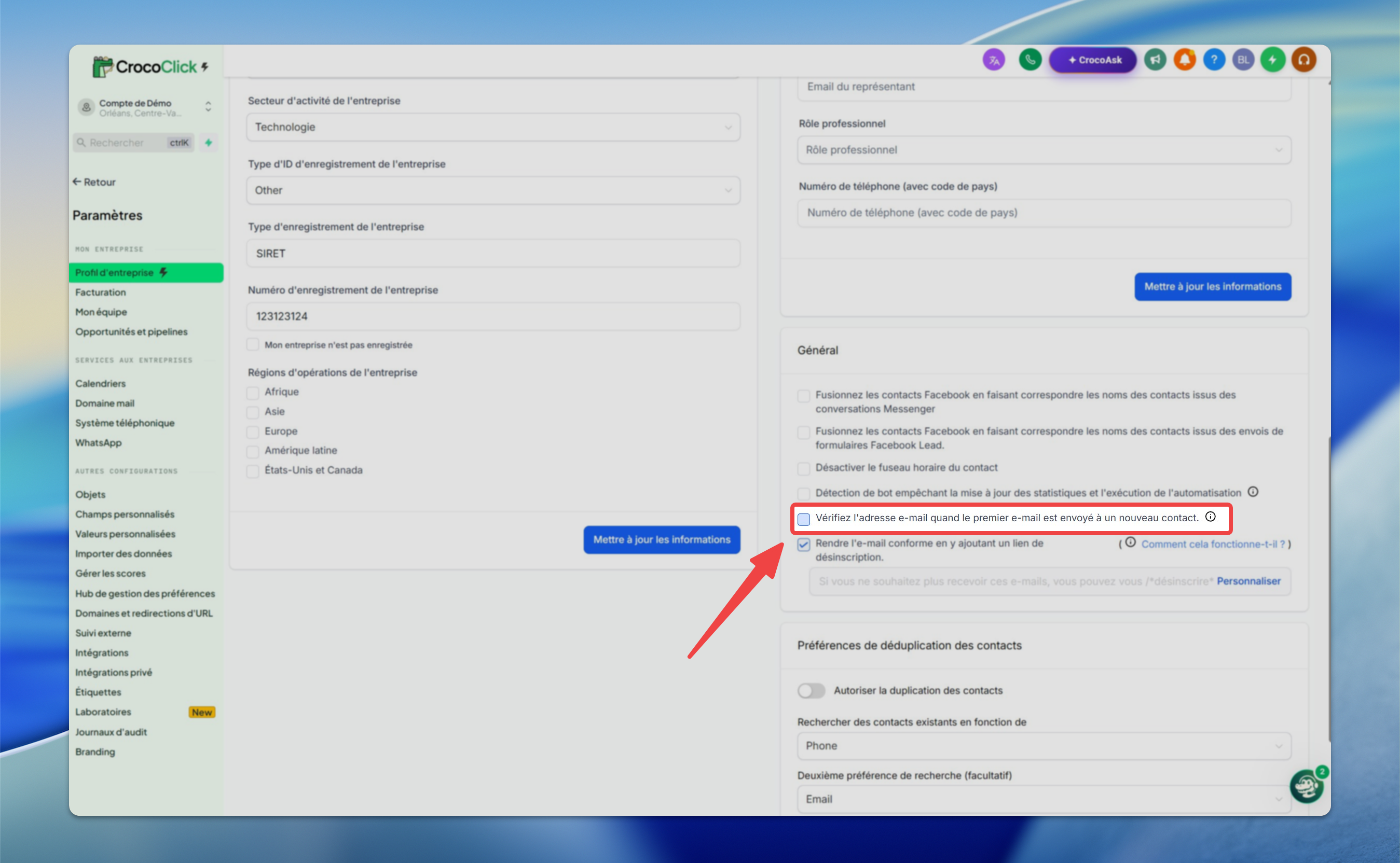Open Calendriers settings
This screenshot has width=1400, height=863.
click(101, 384)
